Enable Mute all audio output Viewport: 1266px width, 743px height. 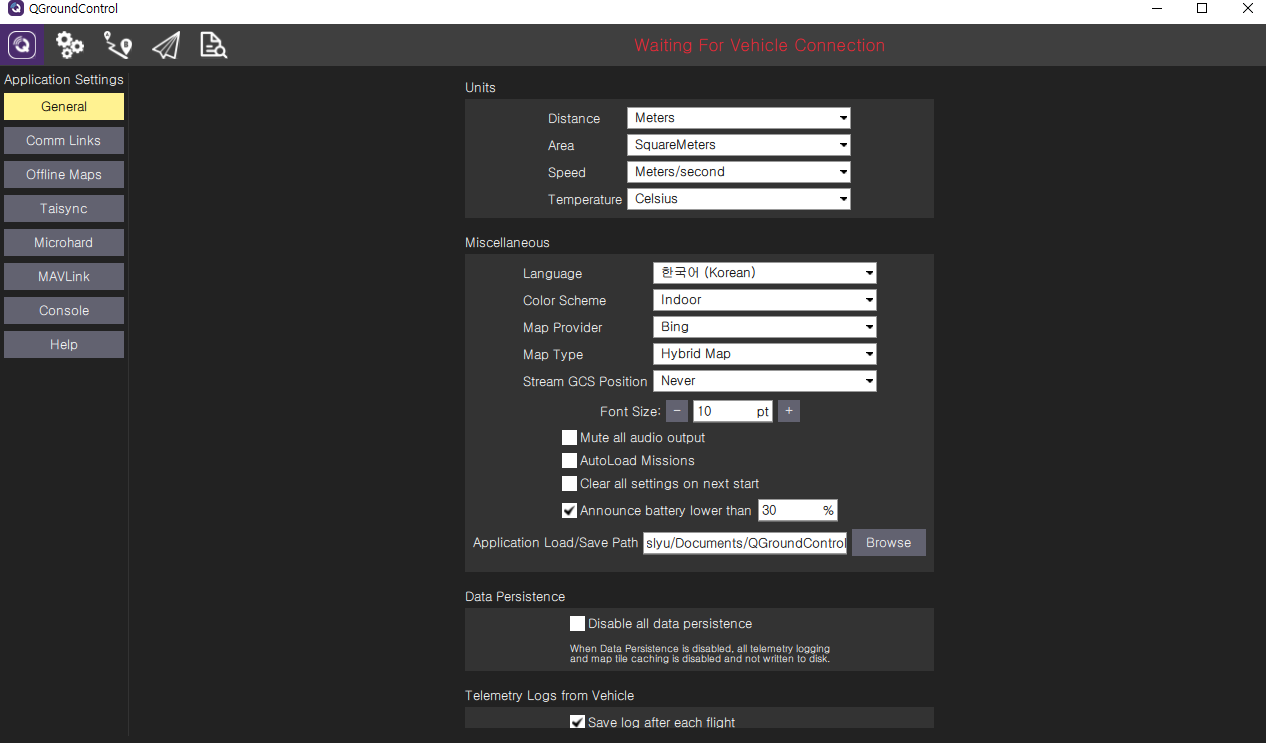pyautogui.click(x=569, y=437)
